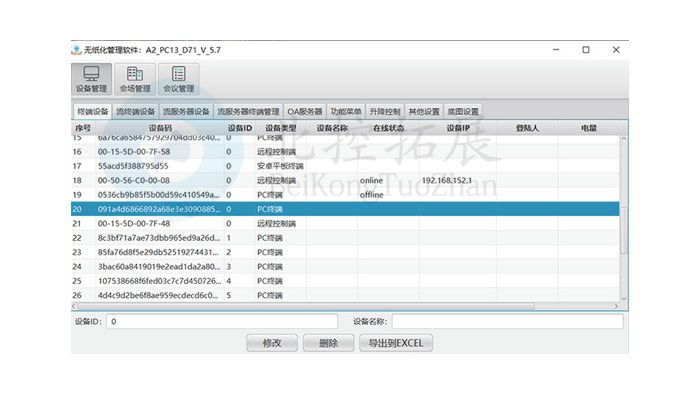This screenshot has width=700, height=394.
Task: Click the 导出到EXCEL export button
Action: 396,343
